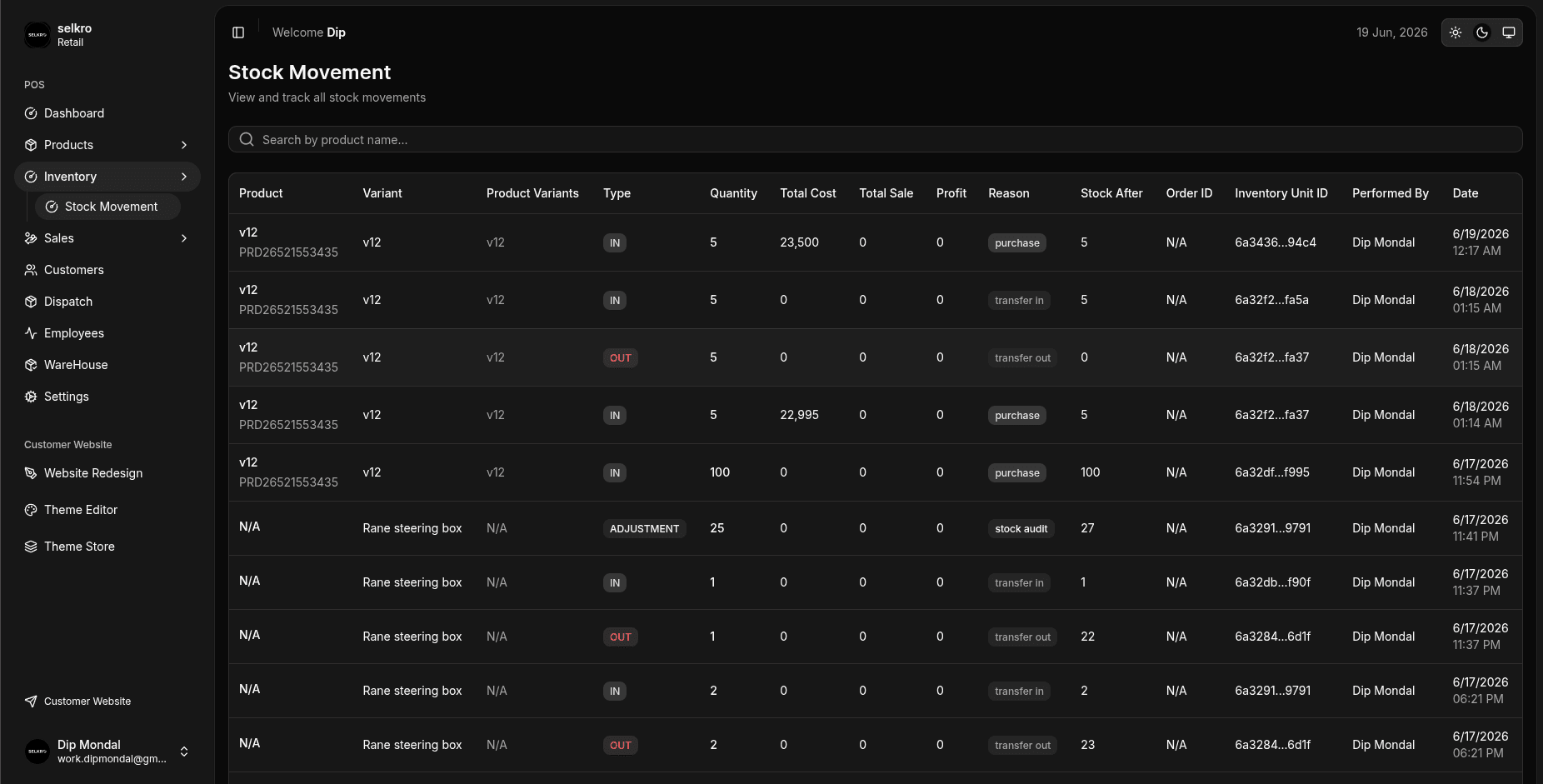Click the Settings gear icon
Image resolution: width=1543 pixels, height=784 pixels.
pos(31,397)
